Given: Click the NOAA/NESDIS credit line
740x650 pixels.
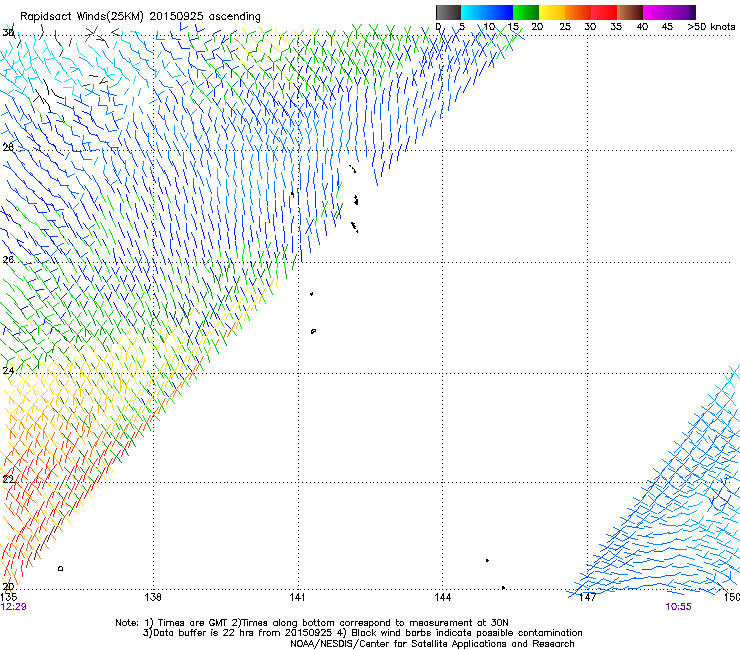Looking at the screenshot, I should click(x=432, y=644).
